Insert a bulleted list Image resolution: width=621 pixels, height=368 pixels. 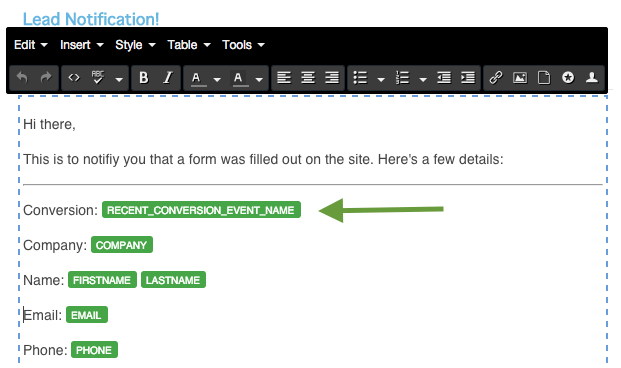pyautogui.click(x=360, y=78)
